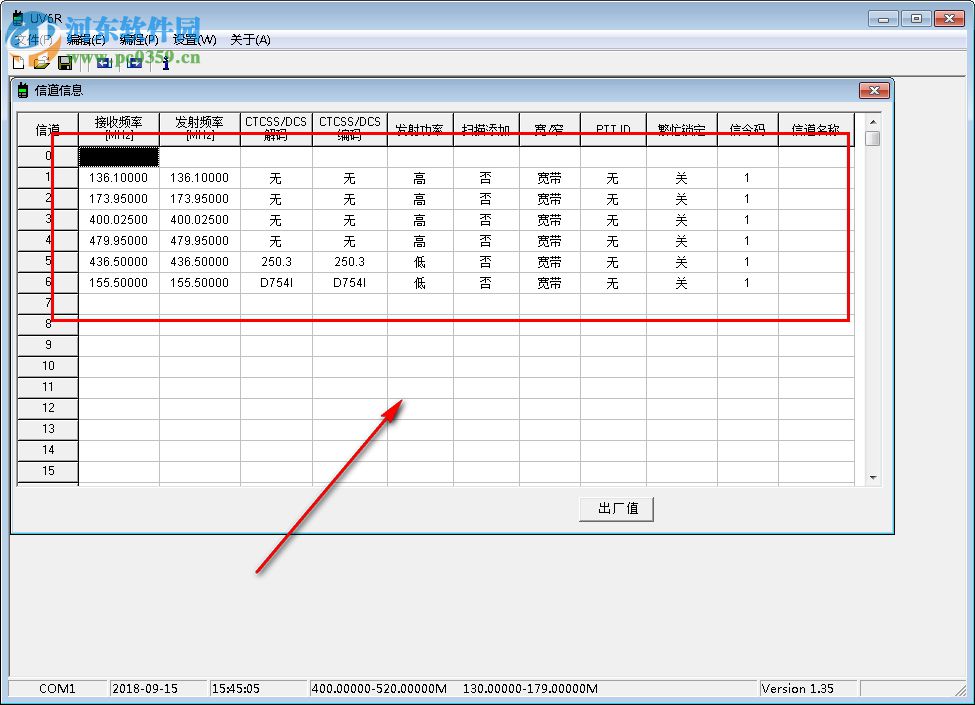Click the write to radio right-arrow icon
This screenshot has height=705, width=975.
point(134,62)
